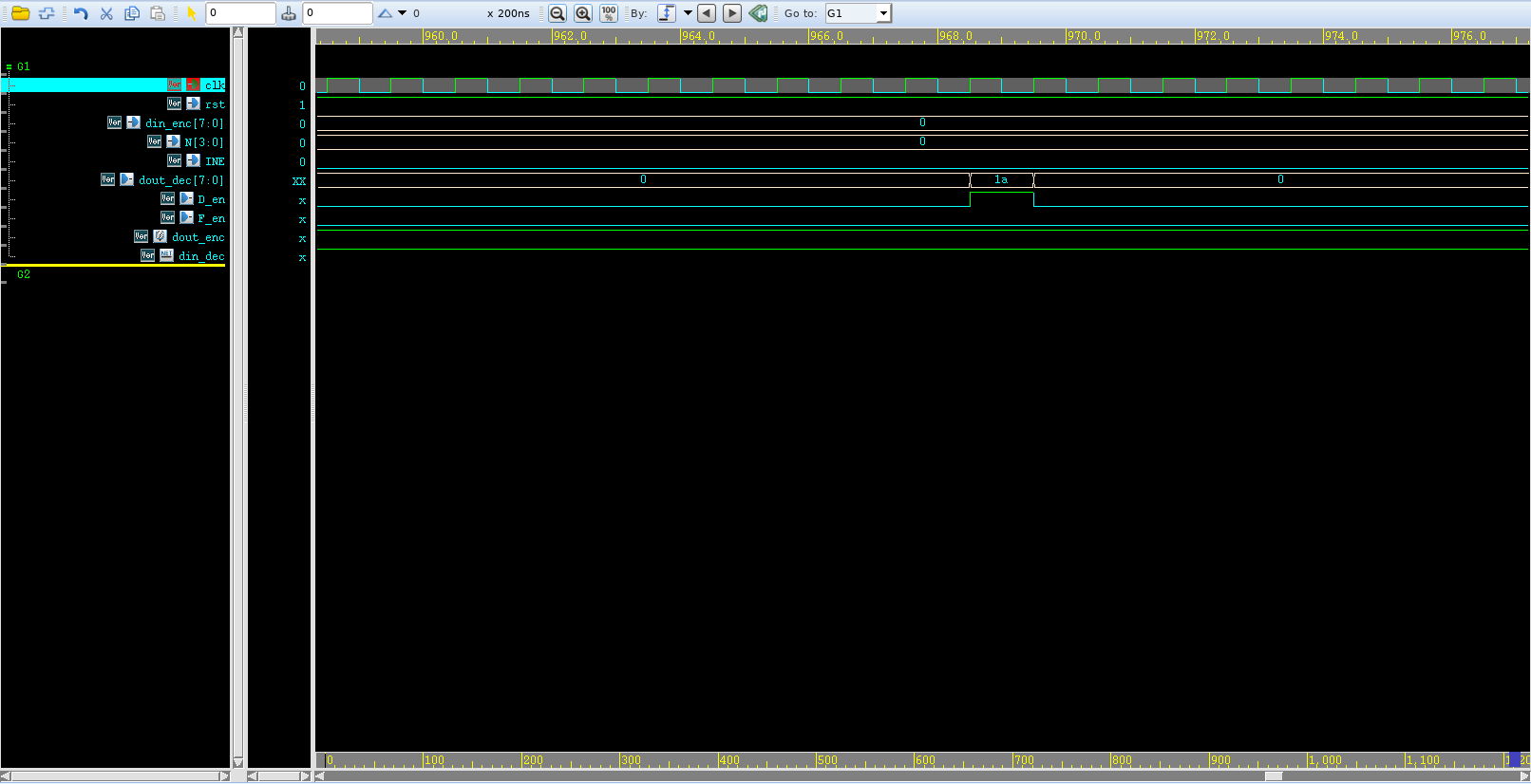Screen dimensions: 1531x784
Task: Click waveform horizontal scroll left arrow
Action: coord(320,775)
